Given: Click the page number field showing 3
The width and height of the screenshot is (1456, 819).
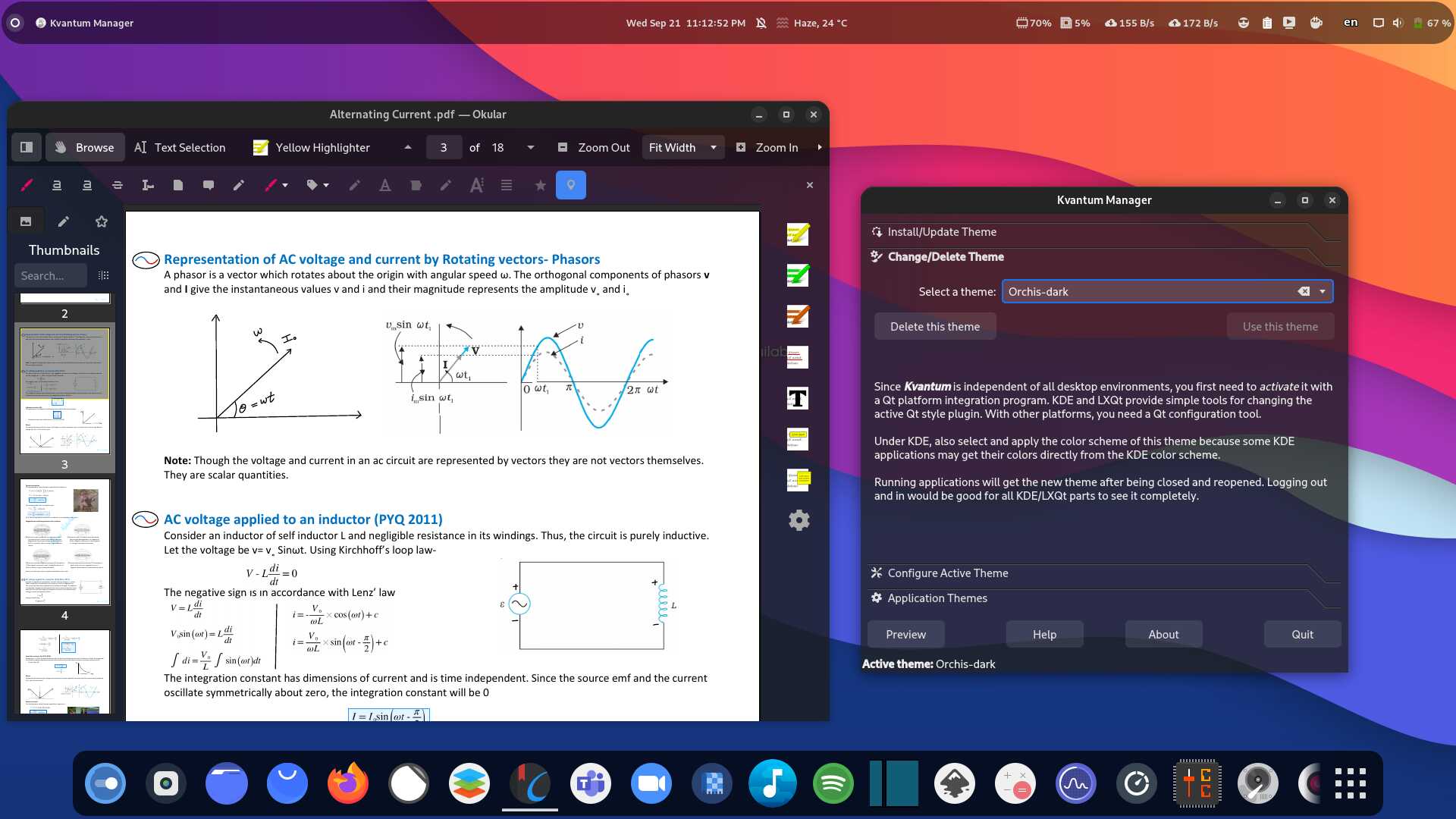Looking at the screenshot, I should pos(444,147).
